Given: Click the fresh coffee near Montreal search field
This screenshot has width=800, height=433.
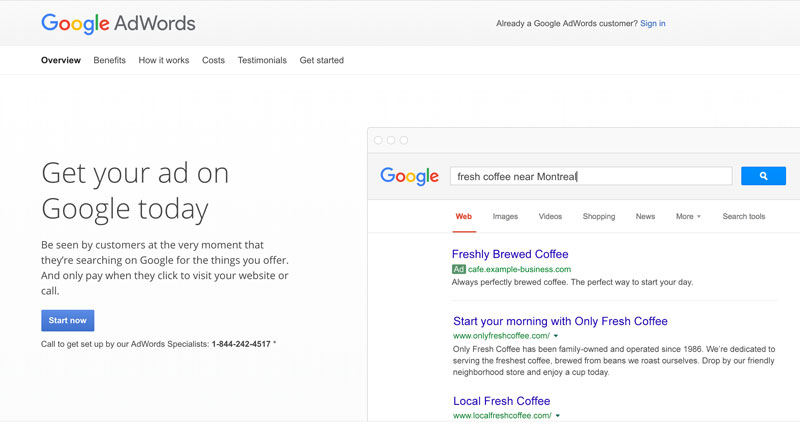Looking at the screenshot, I should (x=591, y=176).
